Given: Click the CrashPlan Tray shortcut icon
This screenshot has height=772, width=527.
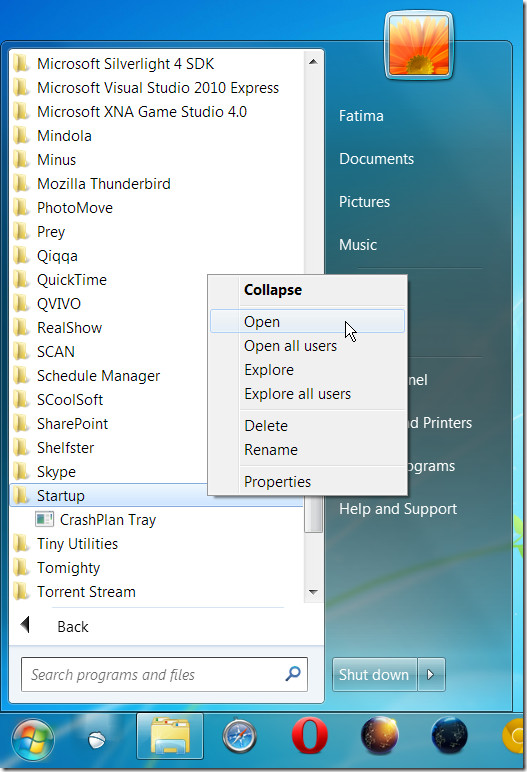Looking at the screenshot, I should [x=44, y=519].
